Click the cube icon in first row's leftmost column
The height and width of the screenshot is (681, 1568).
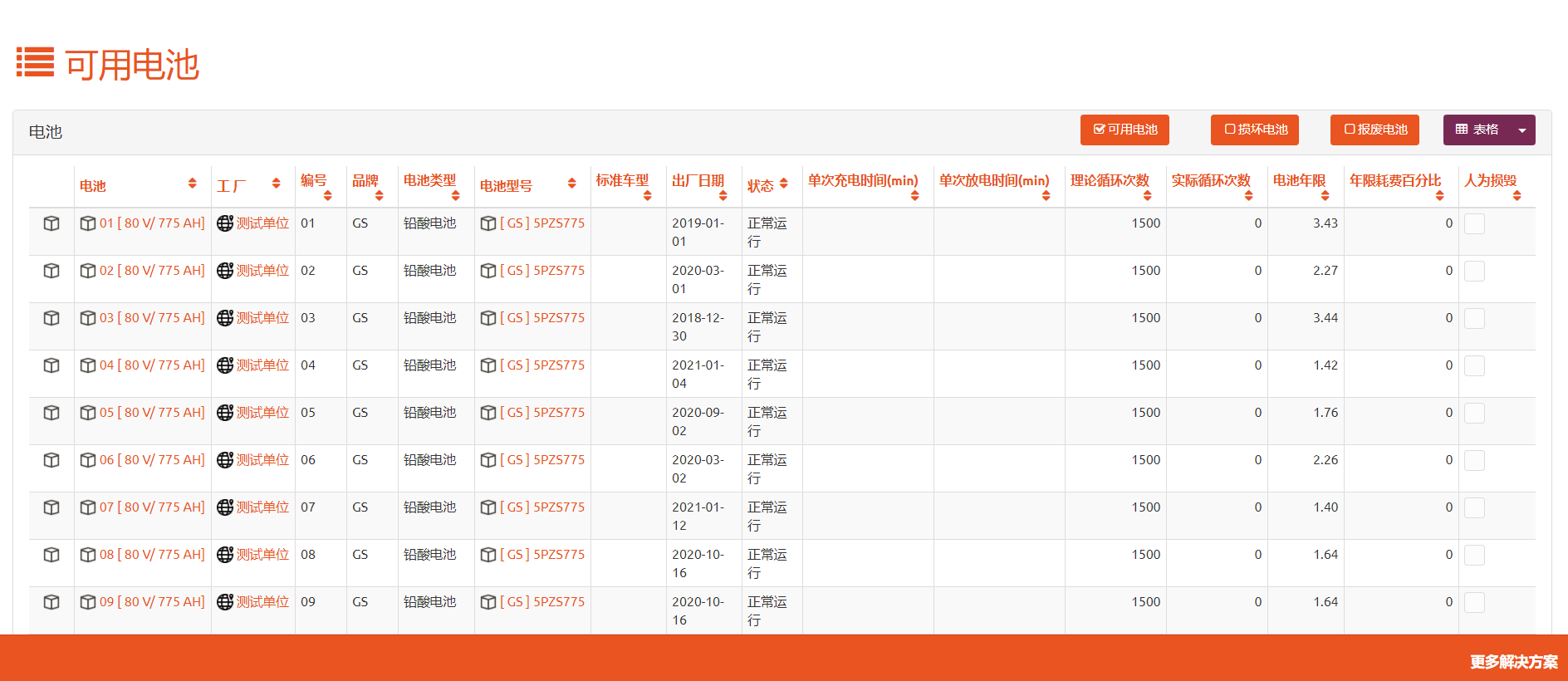pyautogui.click(x=51, y=223)
